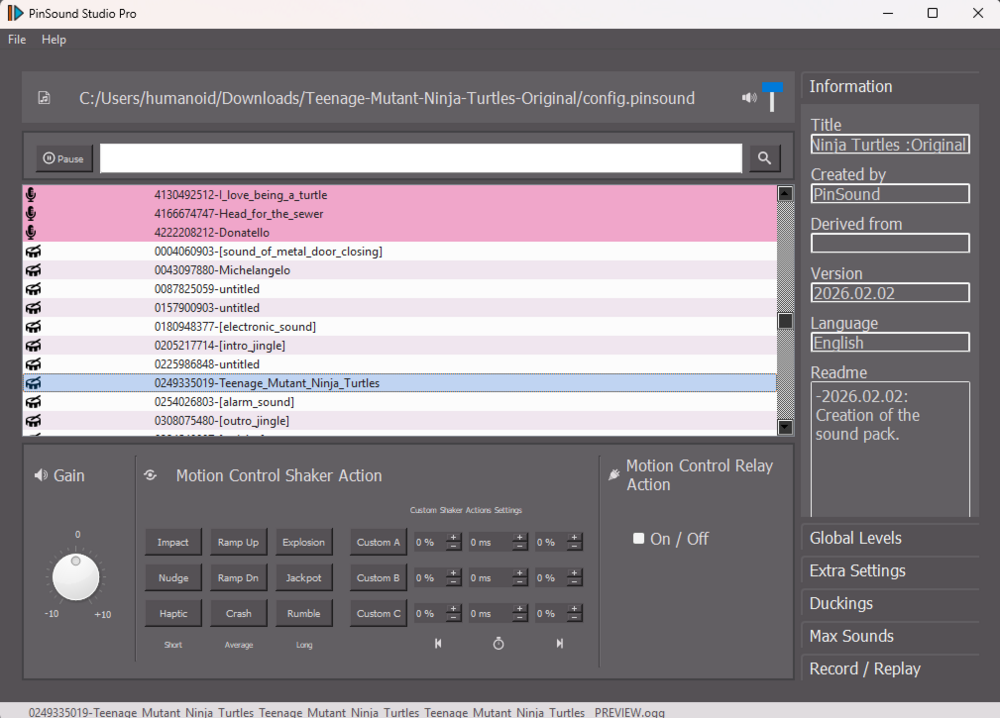Viewport: 1000px width, 718px height.
Task: Click piano icon of sound_of_metal_door_closing row
Action: click(33, 251)
